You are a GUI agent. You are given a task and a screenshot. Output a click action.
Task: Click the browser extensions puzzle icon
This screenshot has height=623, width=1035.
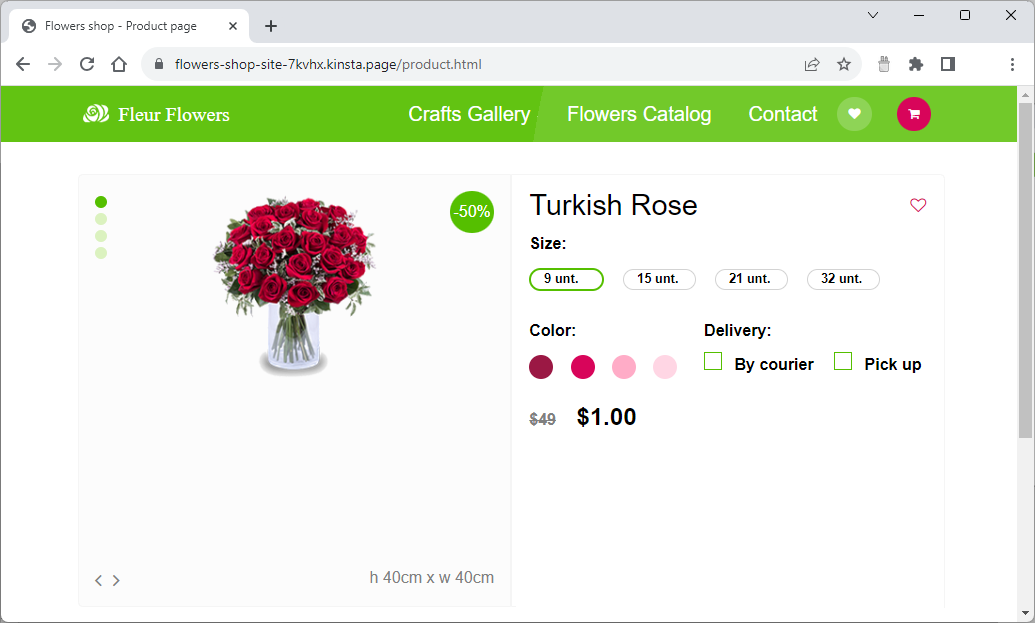click(915, 63)
